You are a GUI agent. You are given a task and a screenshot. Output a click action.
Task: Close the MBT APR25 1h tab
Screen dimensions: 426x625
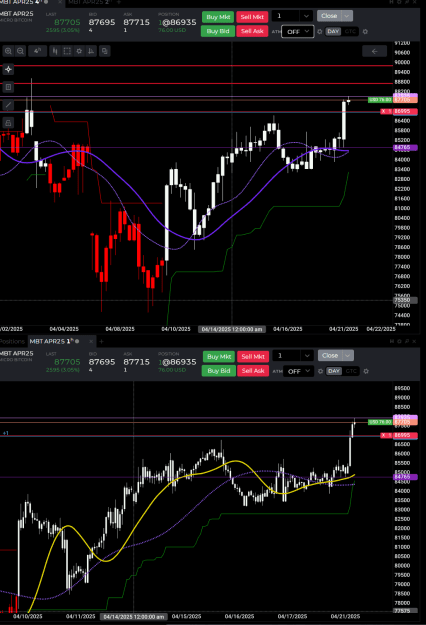tap(91, 342)
